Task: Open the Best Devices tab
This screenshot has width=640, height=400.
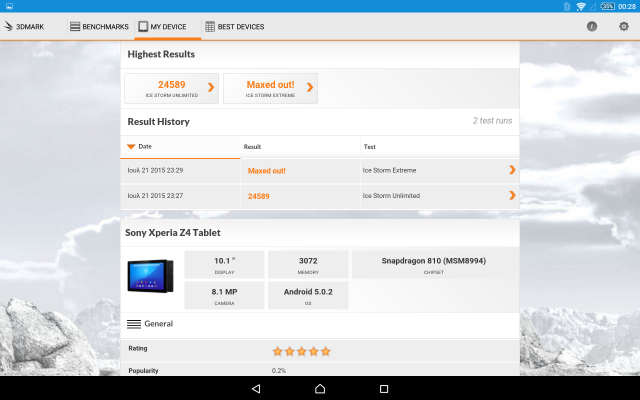Action: (235, 27)
